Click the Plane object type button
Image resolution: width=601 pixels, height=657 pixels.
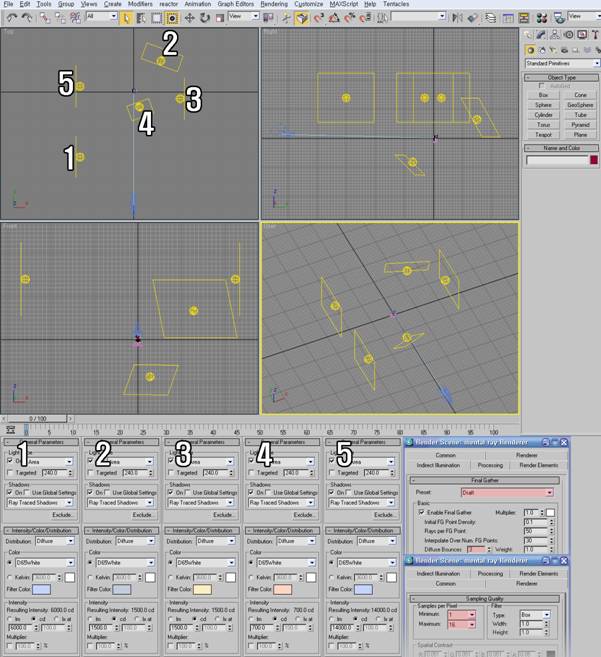(x=580, y=135)
